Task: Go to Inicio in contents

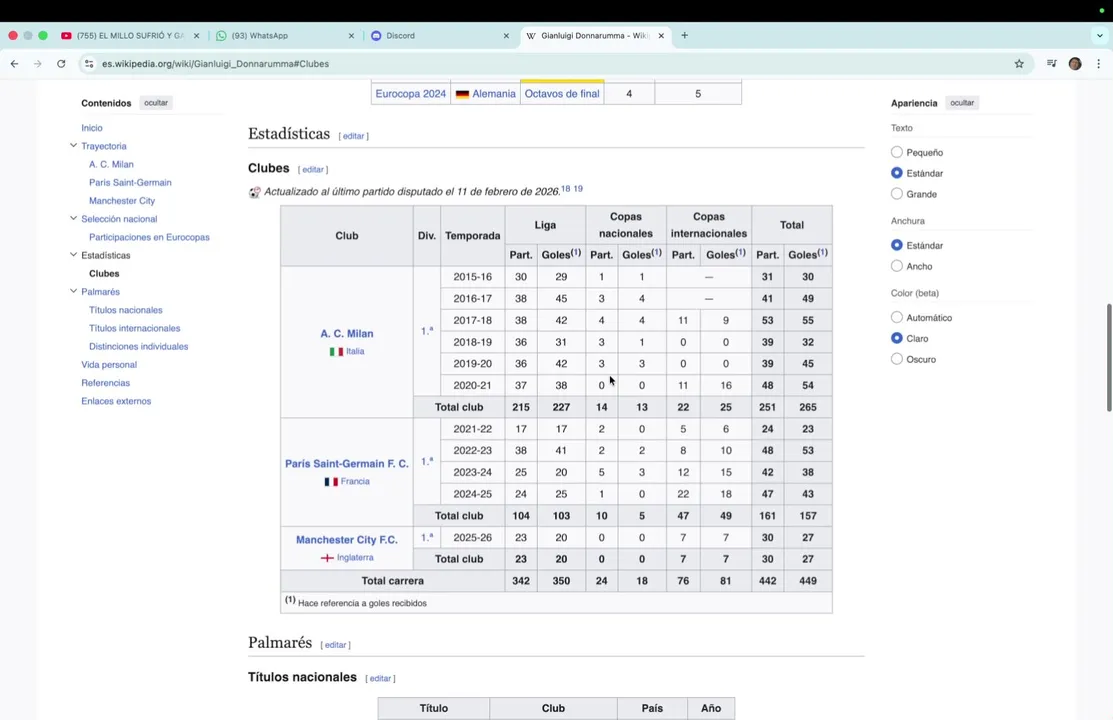Action: 92,128
